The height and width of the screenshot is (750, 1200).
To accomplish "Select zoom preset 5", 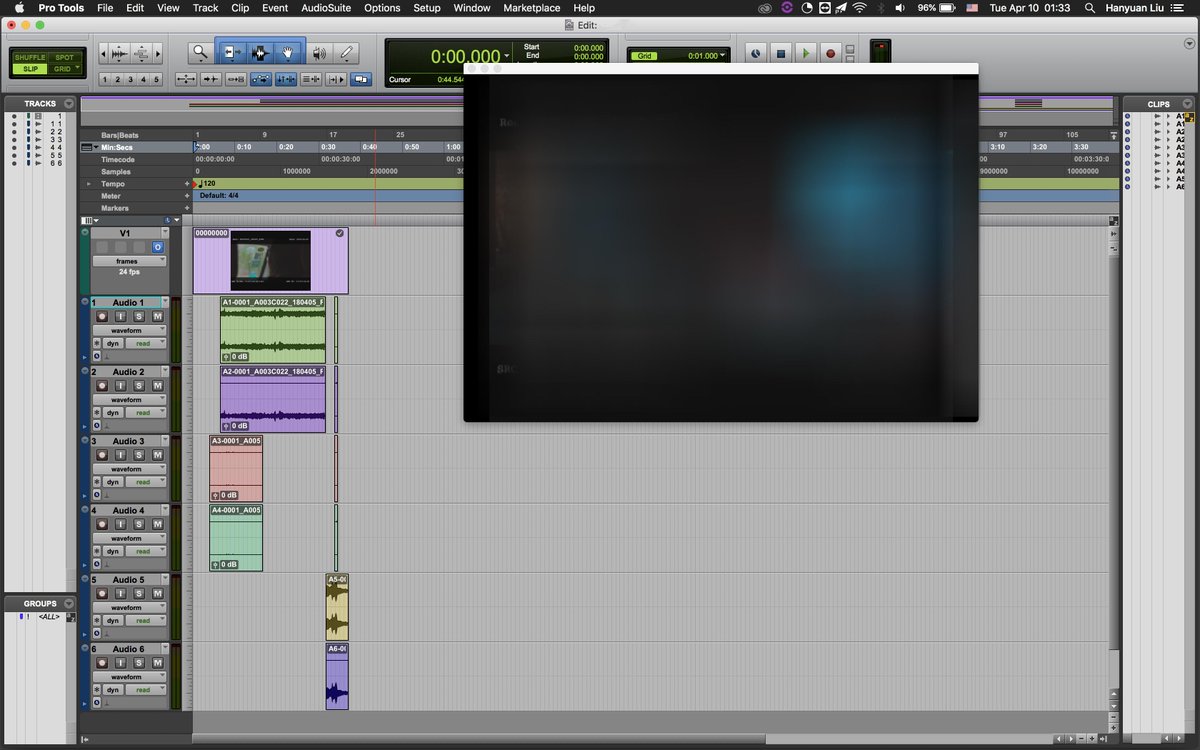I will (x=156, y=80).
